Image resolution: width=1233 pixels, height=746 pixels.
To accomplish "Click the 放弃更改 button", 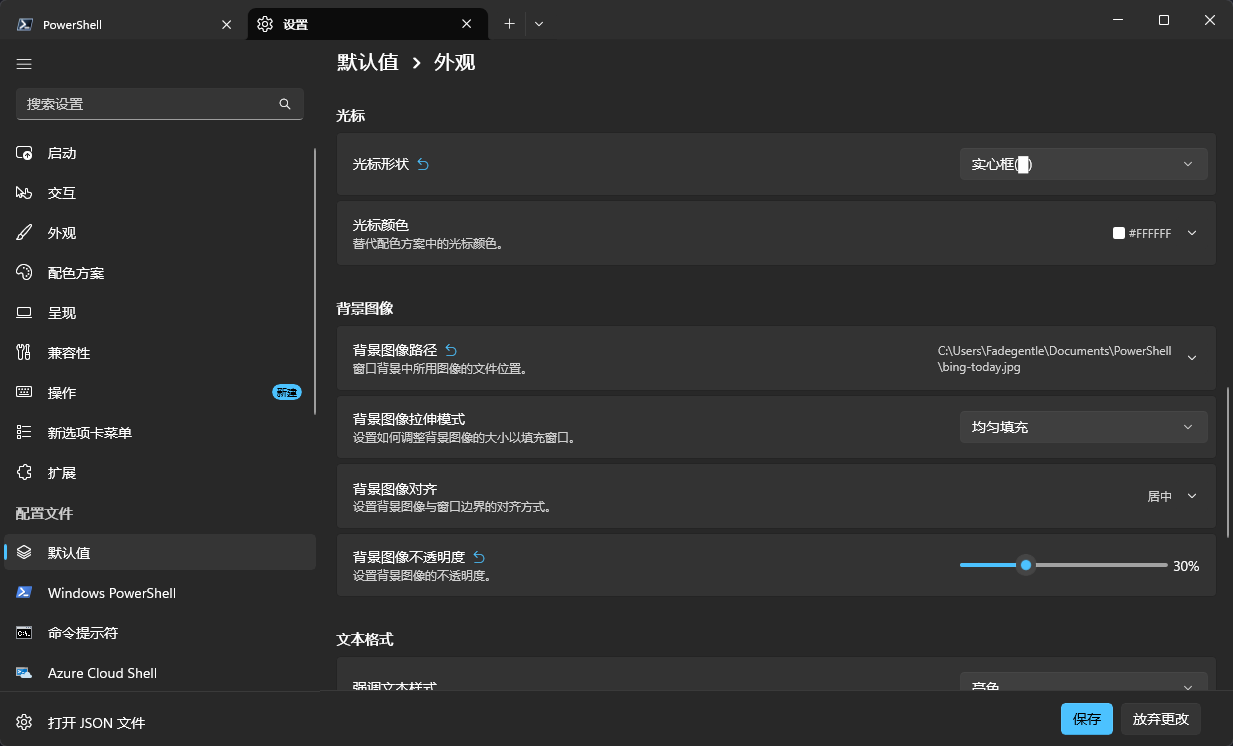I will pos(1161,719).
